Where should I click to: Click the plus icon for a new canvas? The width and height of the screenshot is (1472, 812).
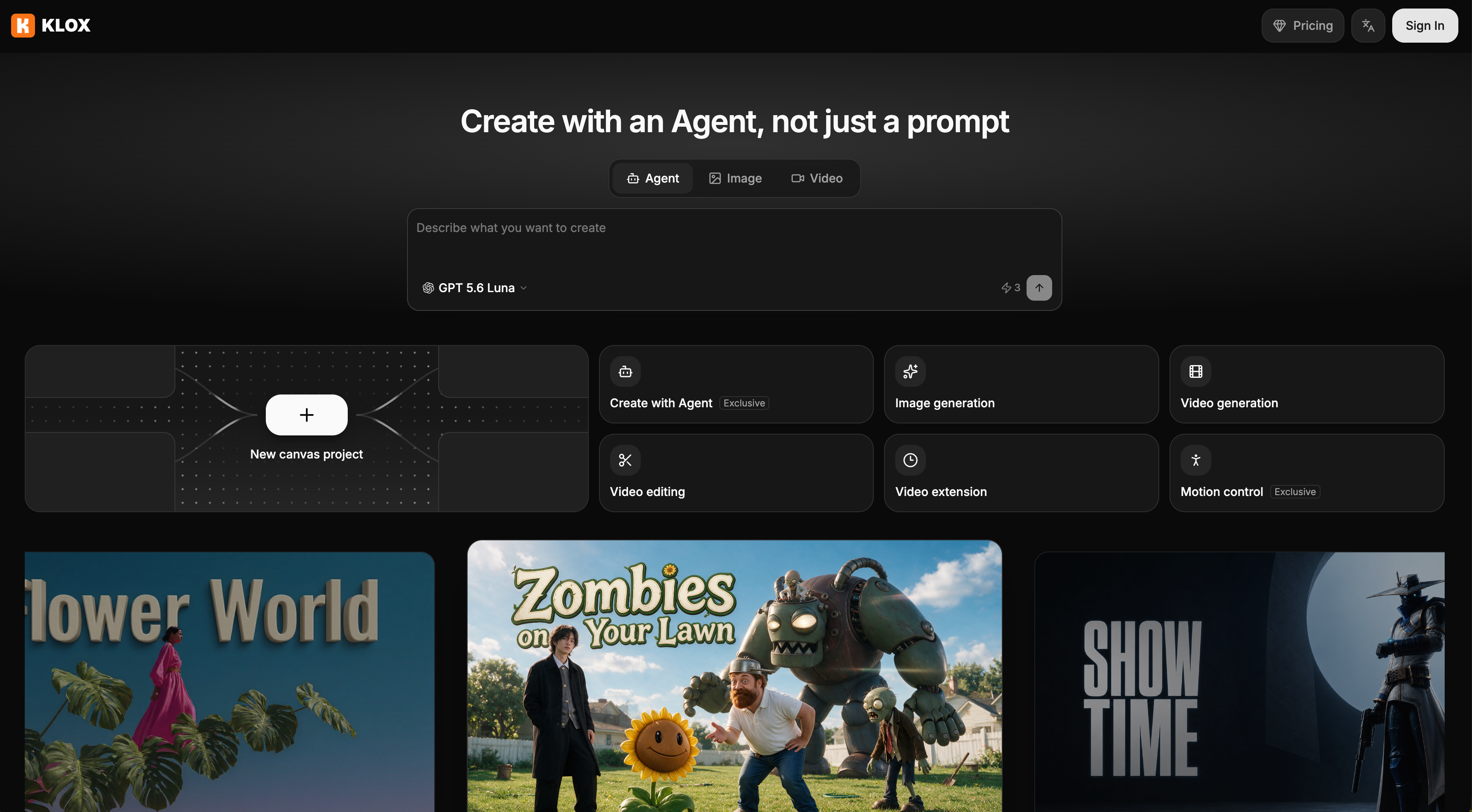(x=306, y=415)
